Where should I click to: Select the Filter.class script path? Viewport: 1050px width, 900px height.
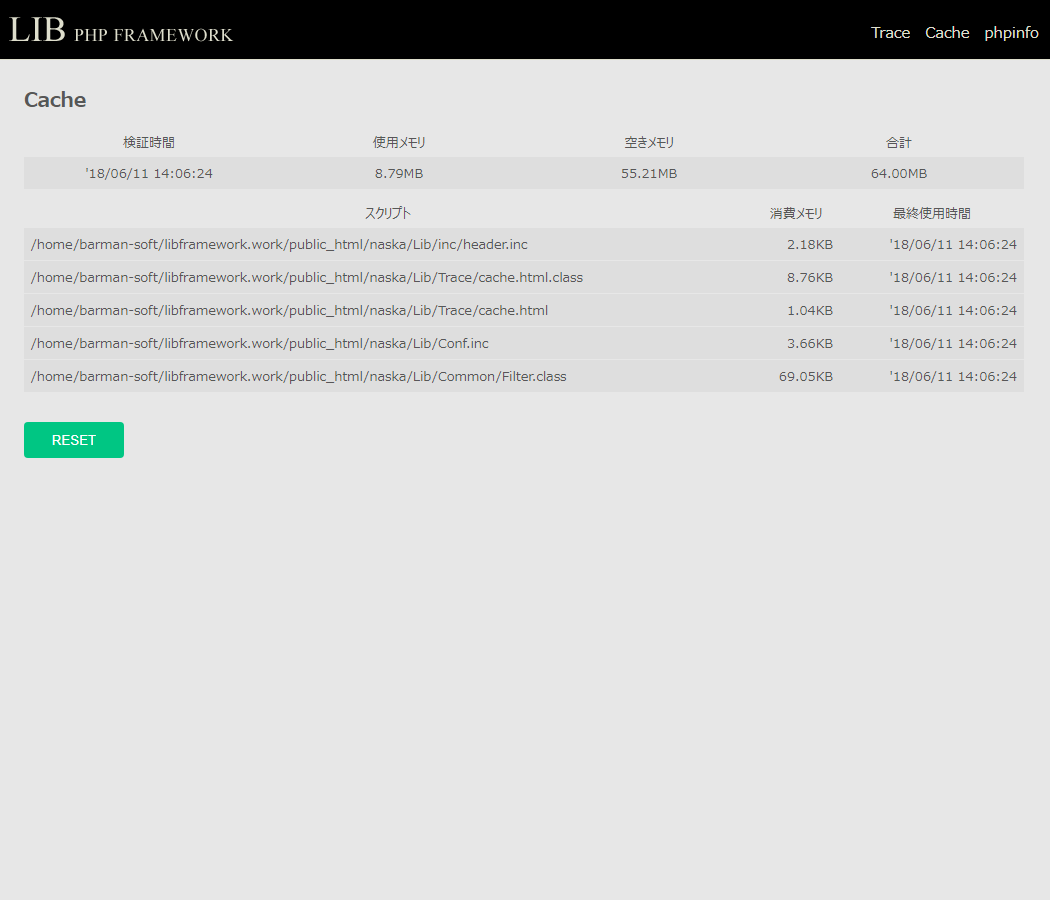tap(298, 377)
